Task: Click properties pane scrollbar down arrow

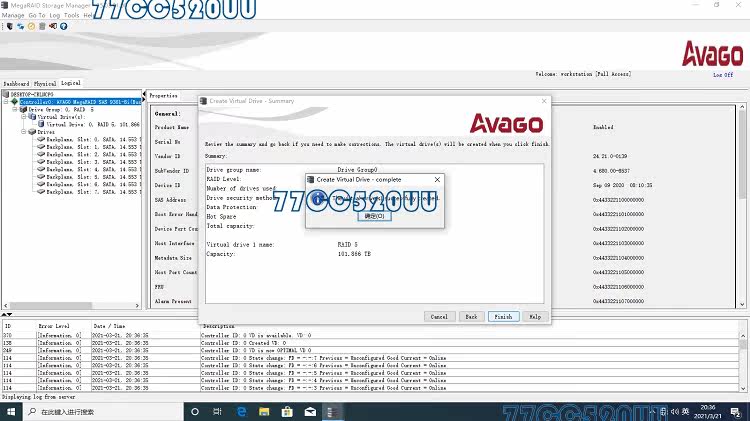Action: pyautogui.click(x=742, y=304)
